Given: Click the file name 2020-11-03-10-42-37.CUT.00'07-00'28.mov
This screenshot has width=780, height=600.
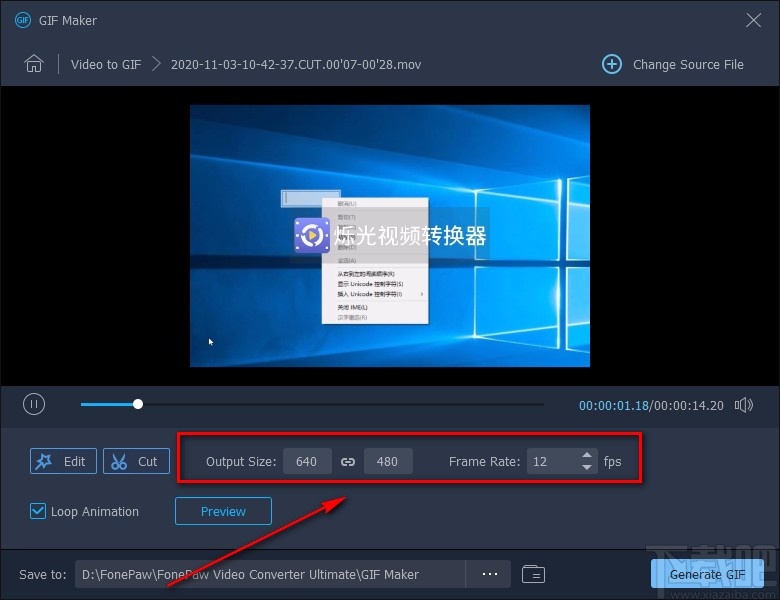Looking at the screenshot, I should 296,65.
